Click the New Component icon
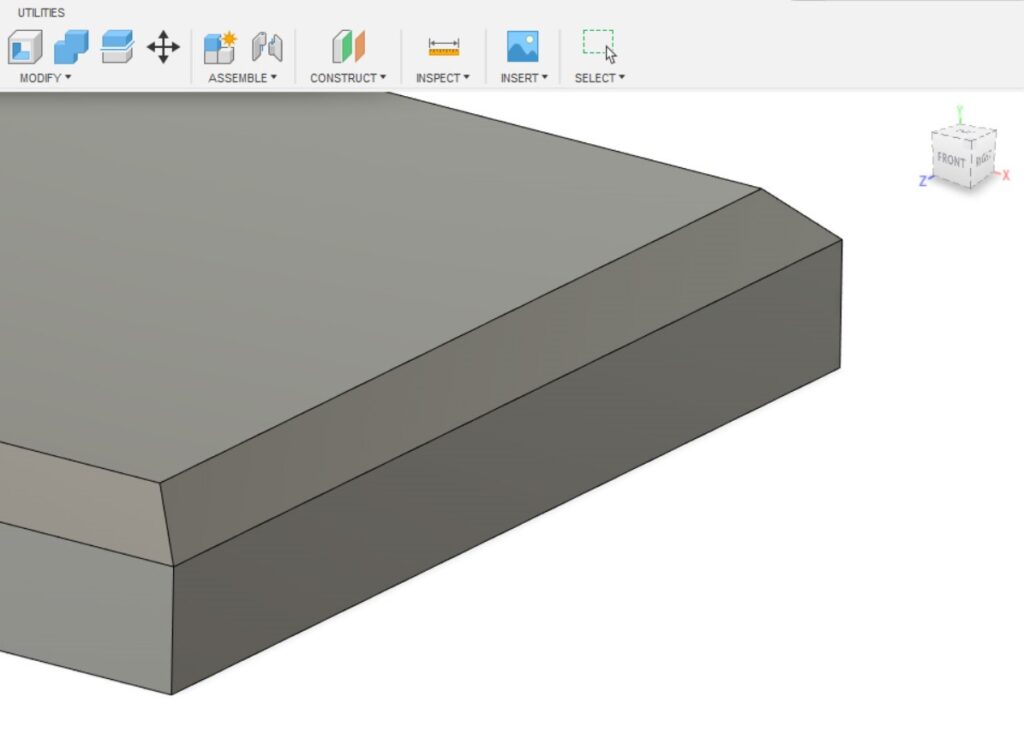1024x733 pixels. (x=219, y=47)
